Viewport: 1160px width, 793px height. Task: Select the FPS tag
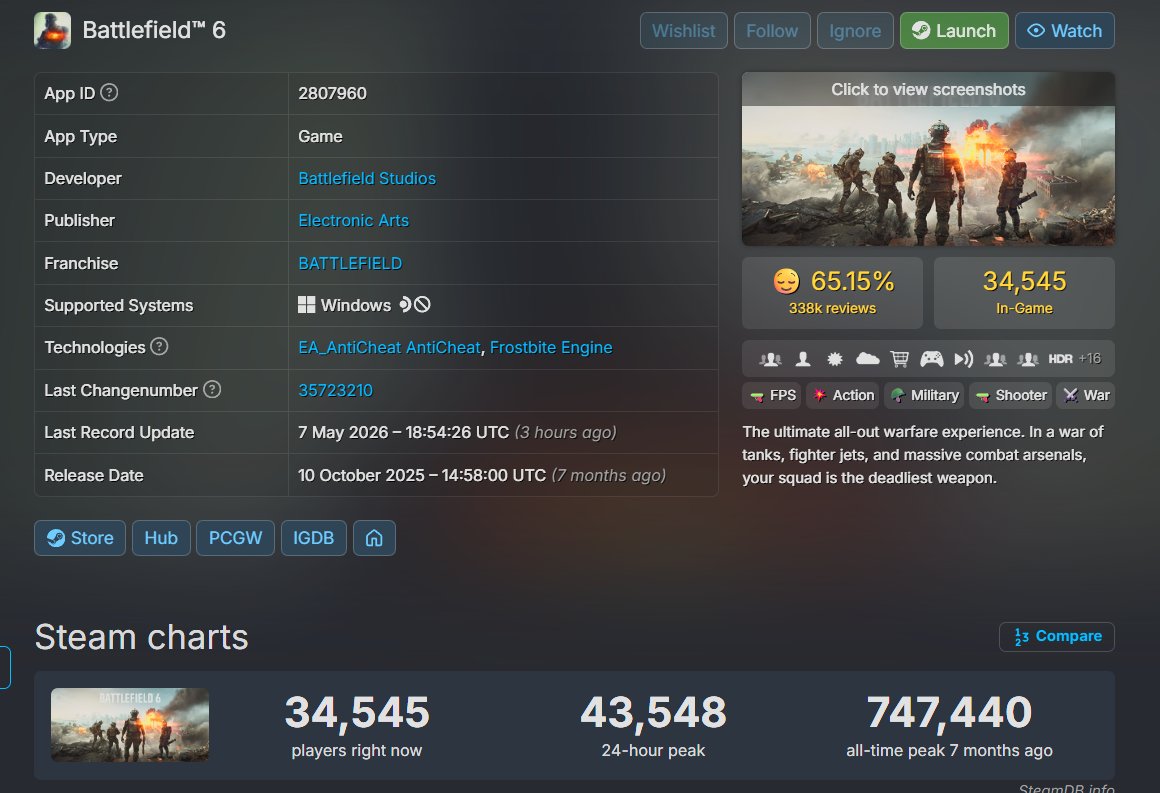(772, 395)
